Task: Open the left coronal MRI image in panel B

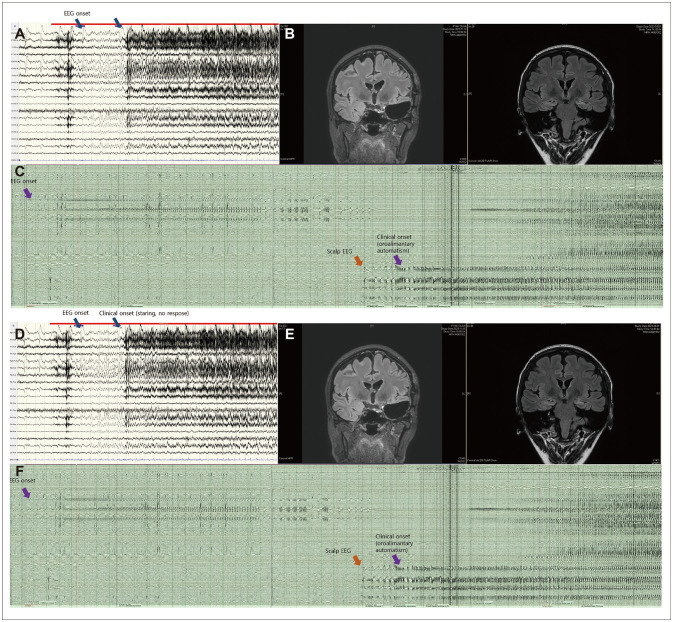Action: tap(373, 94)
